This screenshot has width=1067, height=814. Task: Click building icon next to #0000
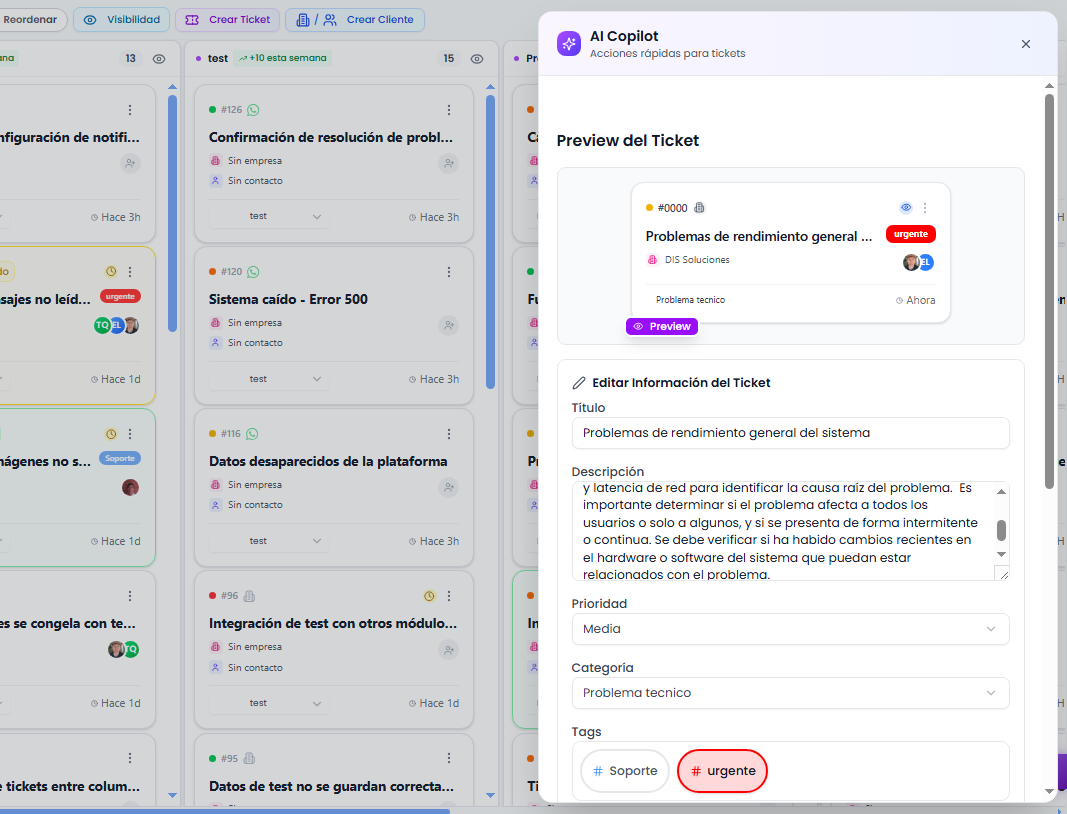click(699, 208)
